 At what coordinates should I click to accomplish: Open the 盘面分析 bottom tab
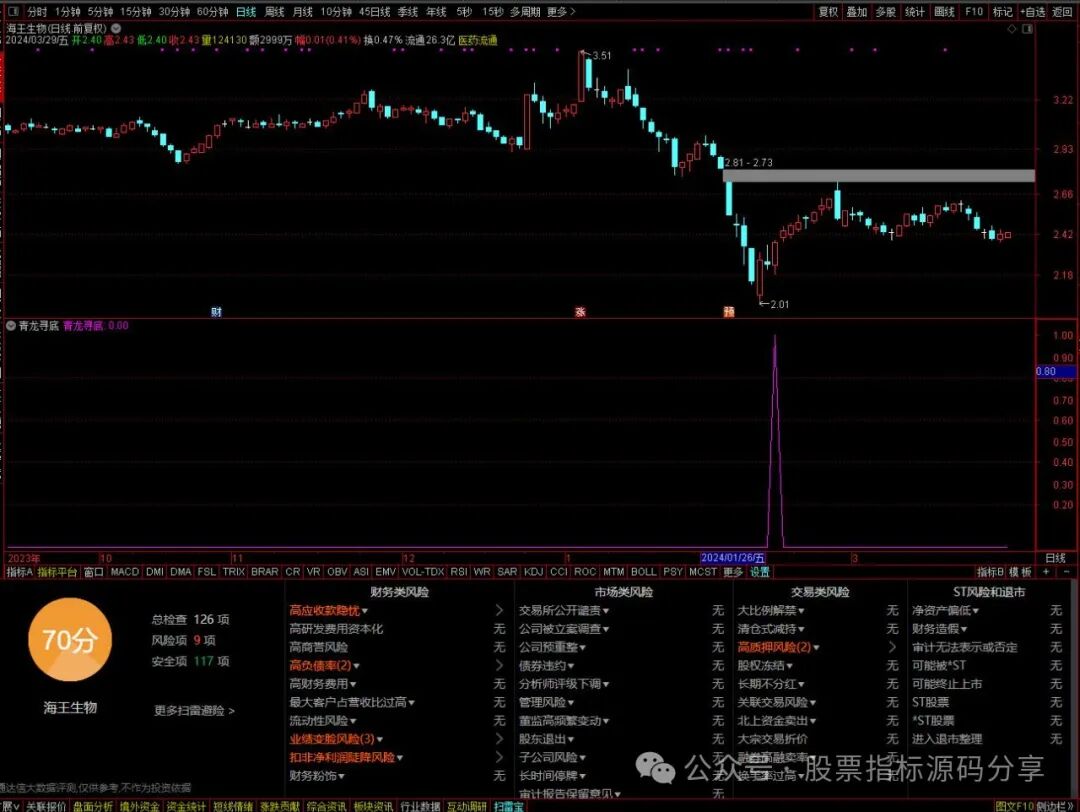click(93, 806)
